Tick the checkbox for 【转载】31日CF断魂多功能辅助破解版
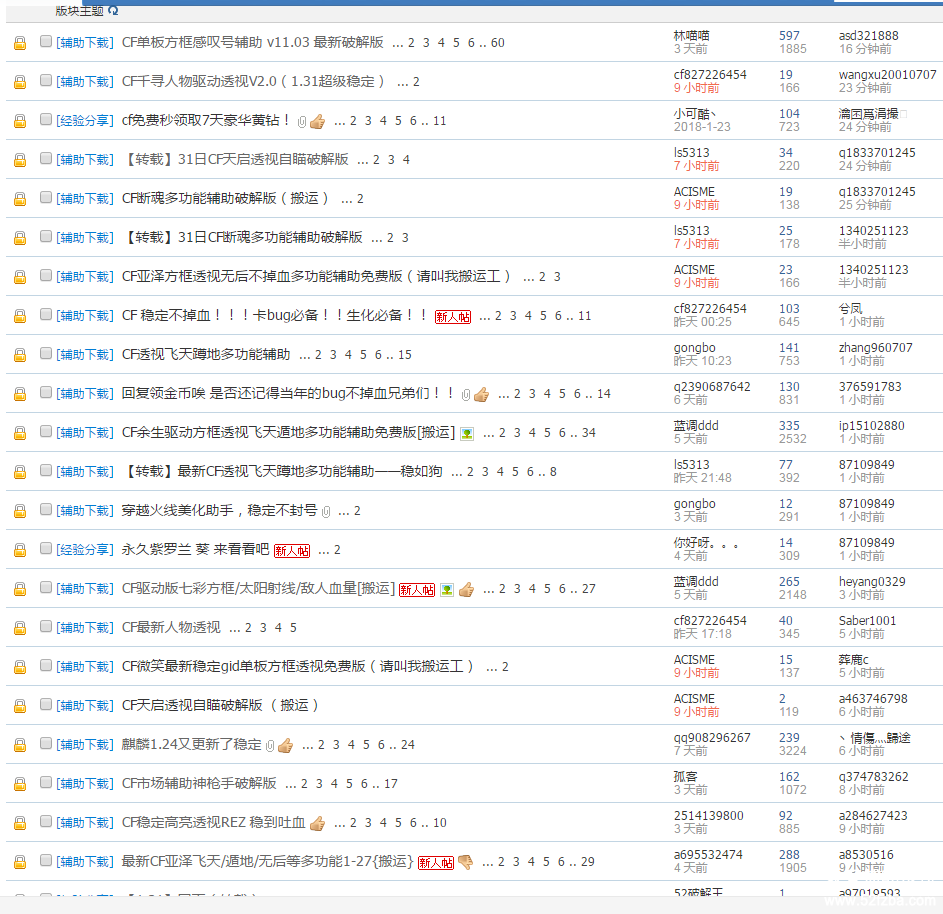943x914 pixels. (46, 236)
